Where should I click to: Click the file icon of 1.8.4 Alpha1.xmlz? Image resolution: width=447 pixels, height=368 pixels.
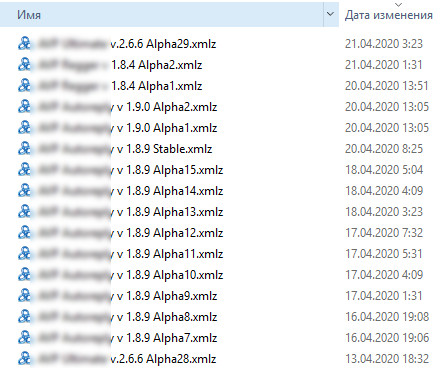[24, 86]
